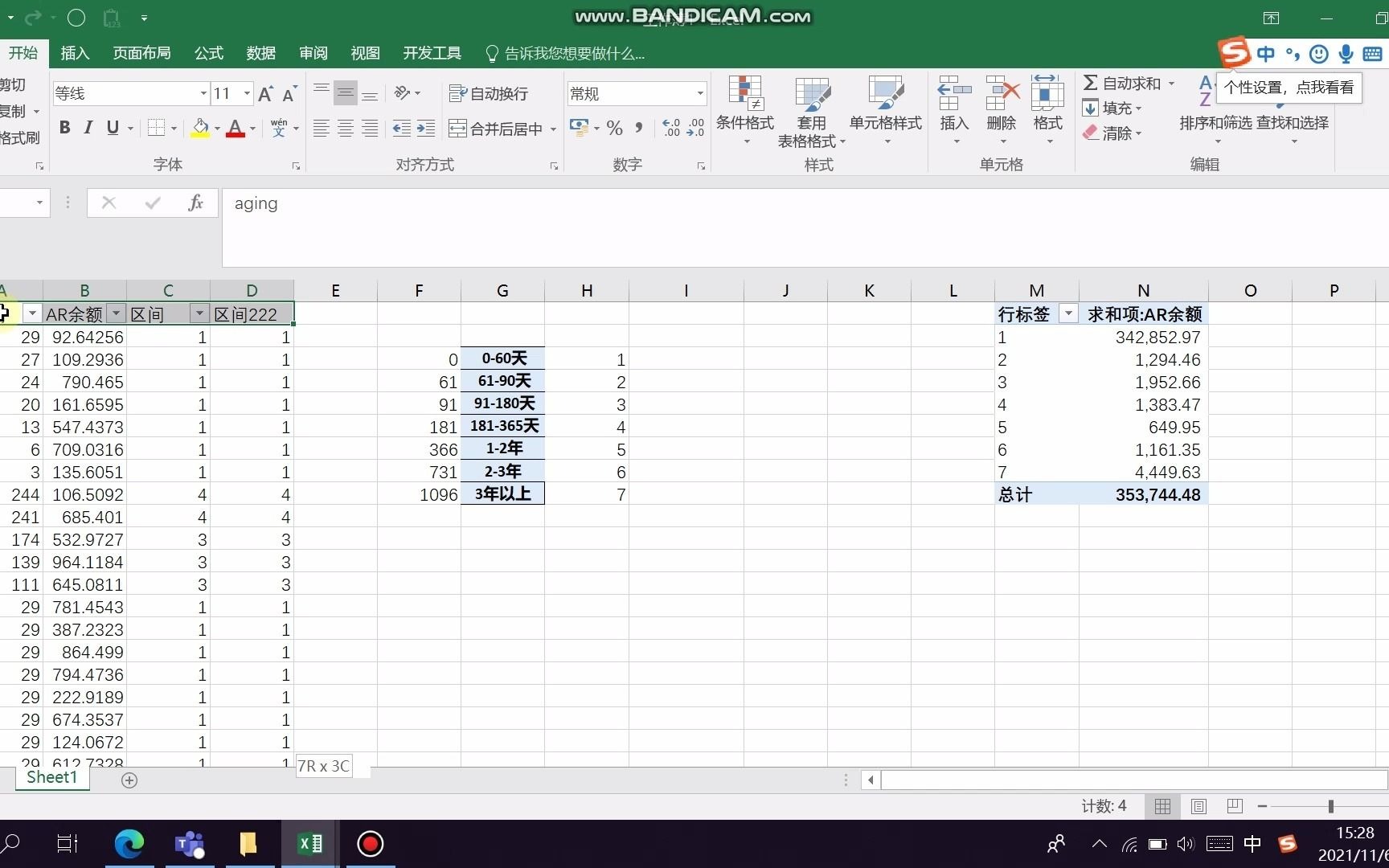Expand the Name Box dropdown
This screenshot has height=868, width=1389.
[39, 203]
